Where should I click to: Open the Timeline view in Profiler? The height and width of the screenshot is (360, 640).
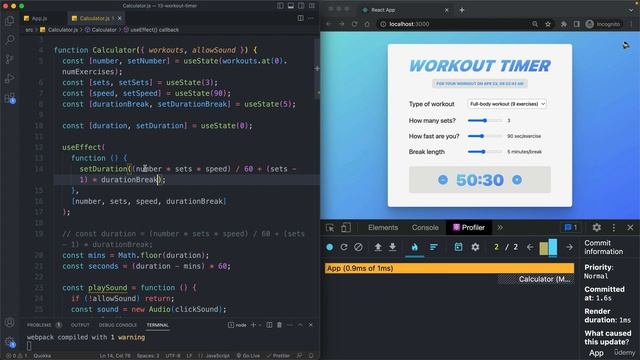(458, 247)
